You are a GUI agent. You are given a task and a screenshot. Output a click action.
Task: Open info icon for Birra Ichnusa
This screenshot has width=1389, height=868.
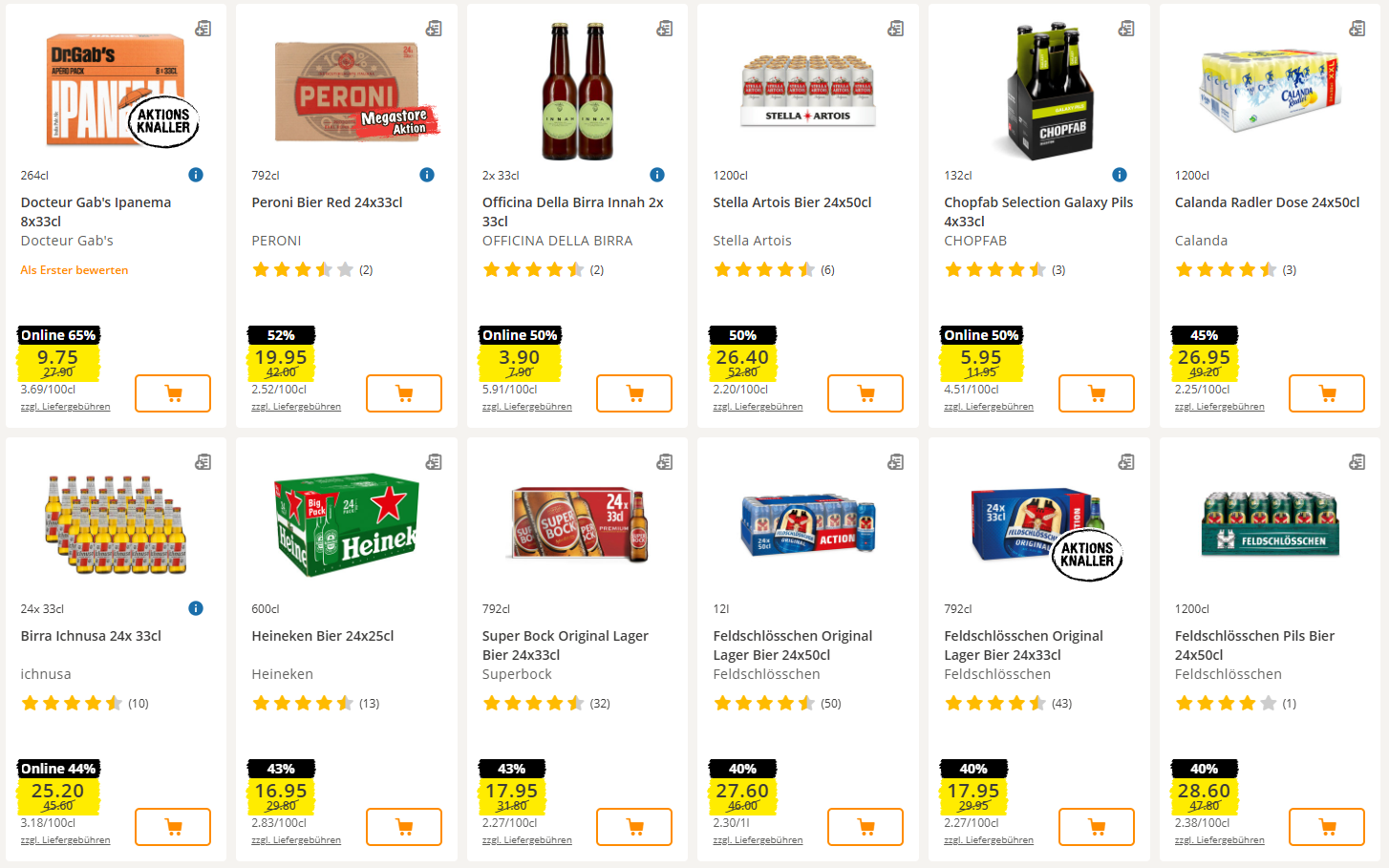[x=196, y=608]
